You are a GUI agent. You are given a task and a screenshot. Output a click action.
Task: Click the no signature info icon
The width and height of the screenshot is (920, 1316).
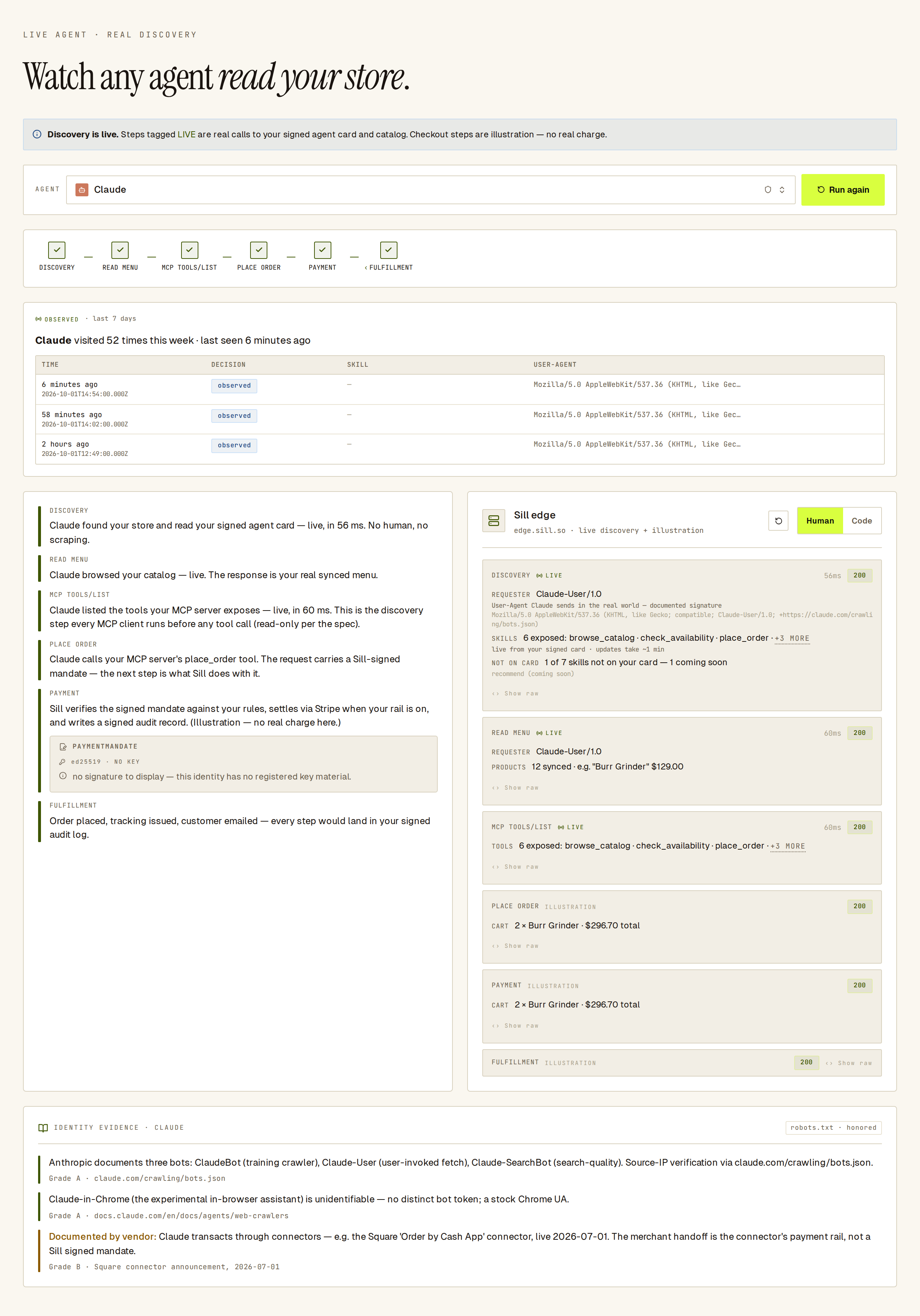click(63, 776)
